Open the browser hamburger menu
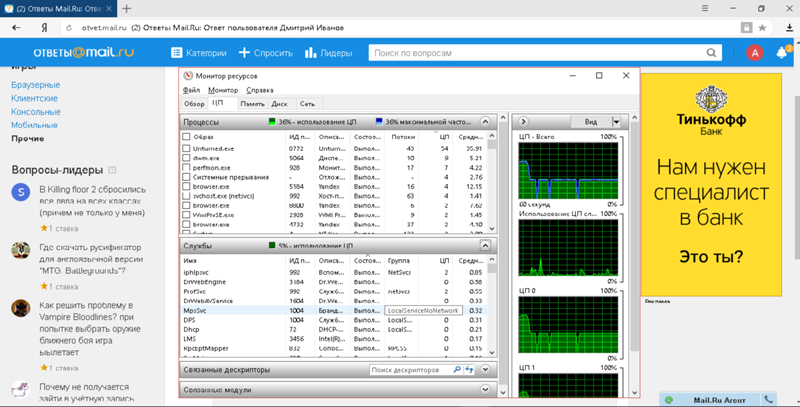This screenshot has height=407, width=800. pos(705,8)
